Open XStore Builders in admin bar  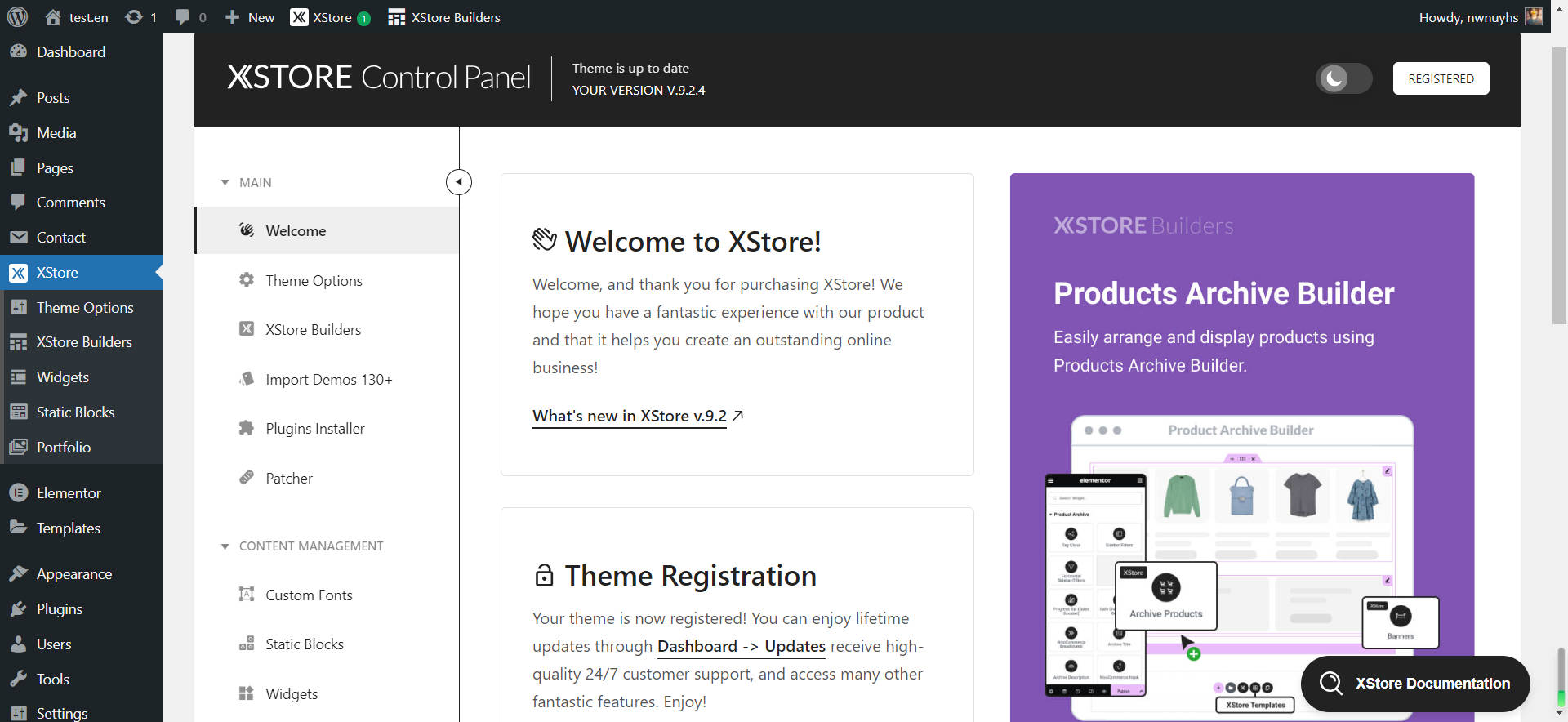coord(443,17)
